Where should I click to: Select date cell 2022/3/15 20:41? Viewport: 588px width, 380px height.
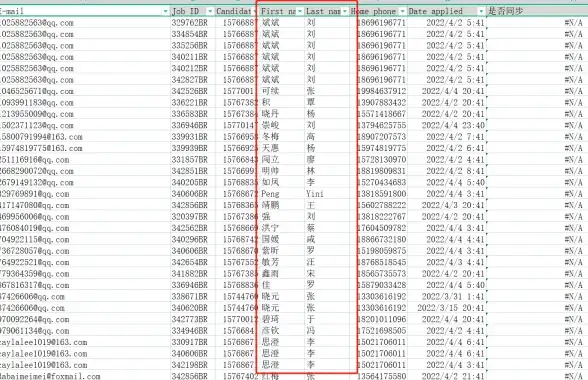[451, 308]
